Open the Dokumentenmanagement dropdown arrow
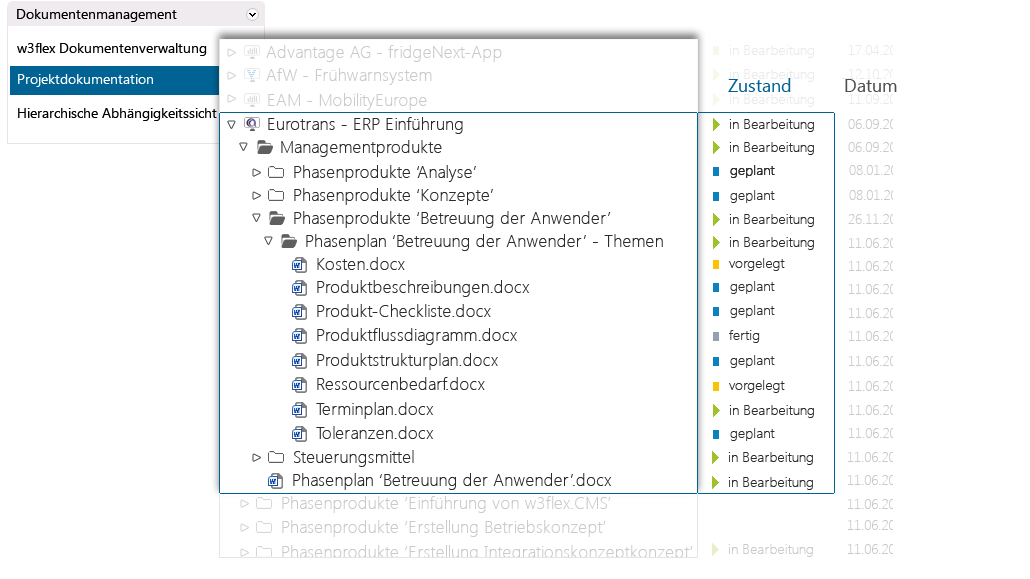This screenshot has height=579, width=1030. click(252, 15)
